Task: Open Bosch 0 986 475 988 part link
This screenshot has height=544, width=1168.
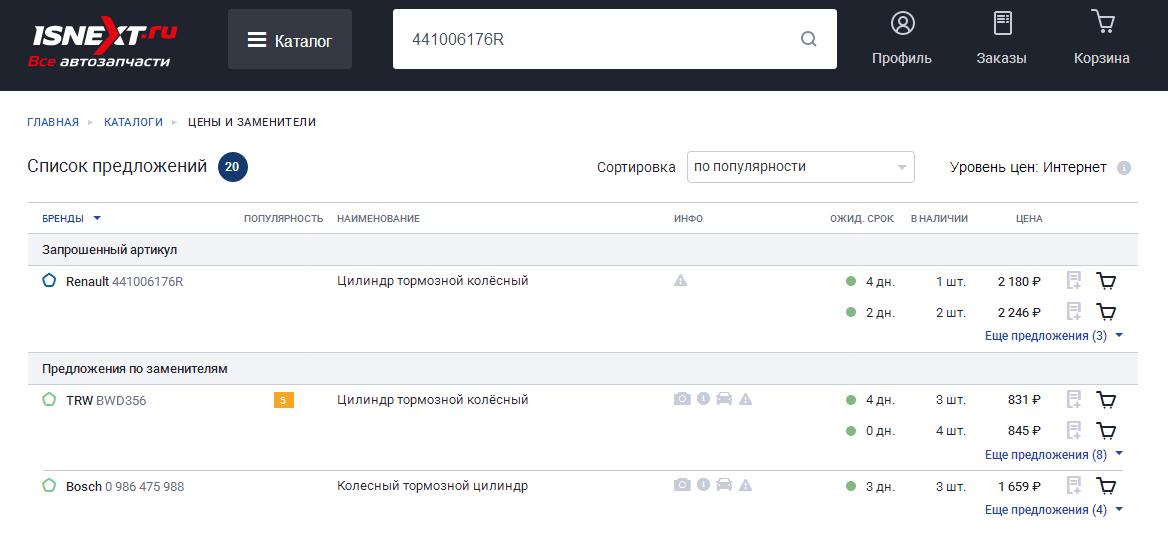Action: pos(125,487)
